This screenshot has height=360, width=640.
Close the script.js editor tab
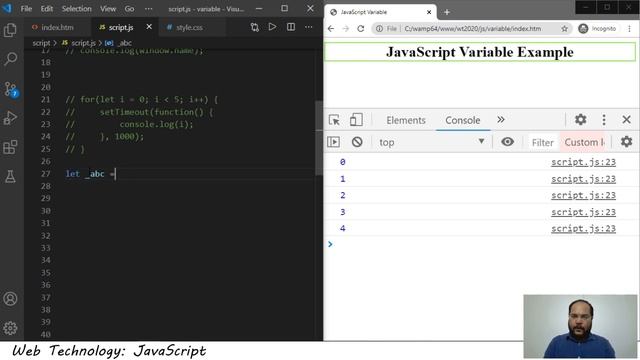[149, 27]
